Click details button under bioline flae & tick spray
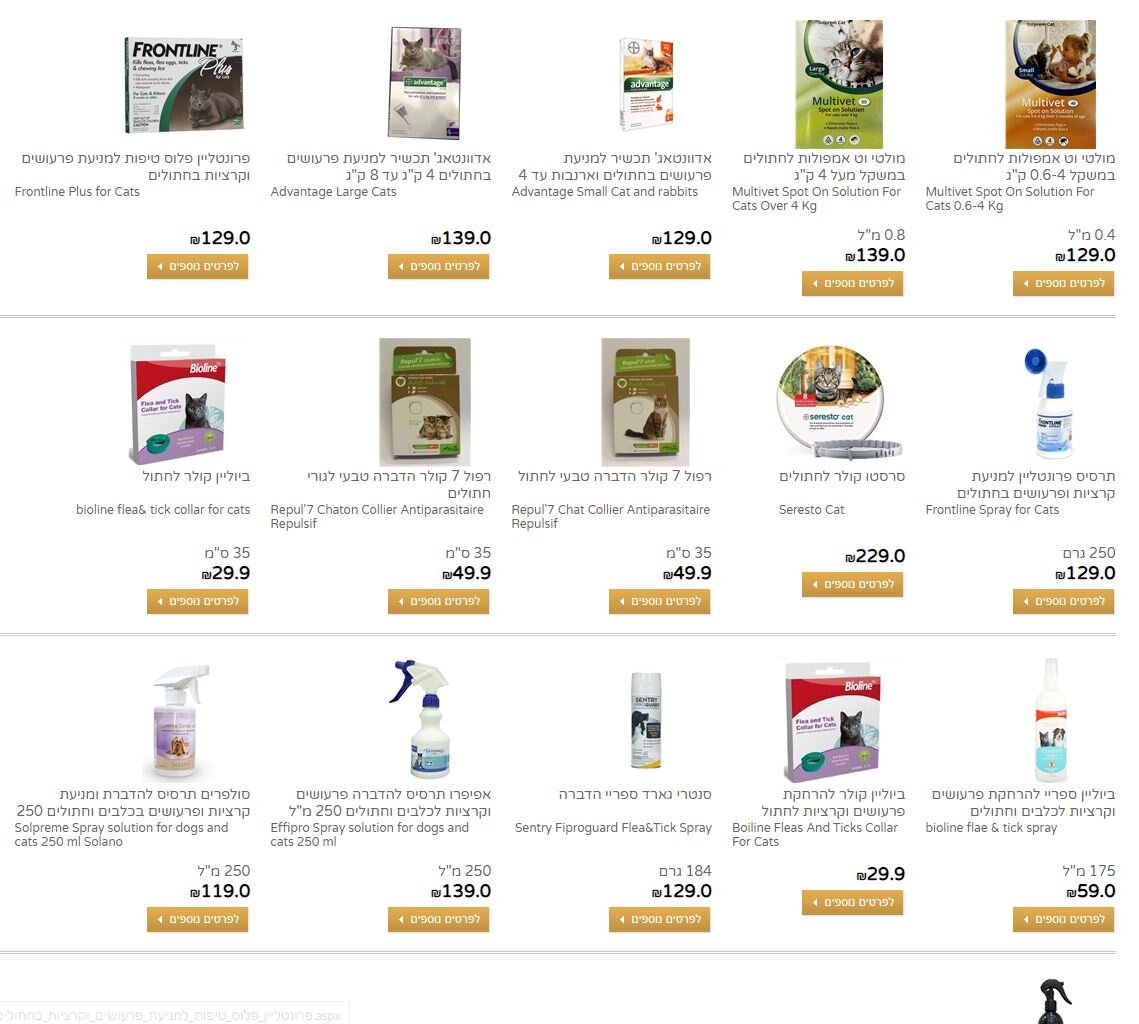The width and height of the screenshot is (1139, 1024). pos(1063,919)
